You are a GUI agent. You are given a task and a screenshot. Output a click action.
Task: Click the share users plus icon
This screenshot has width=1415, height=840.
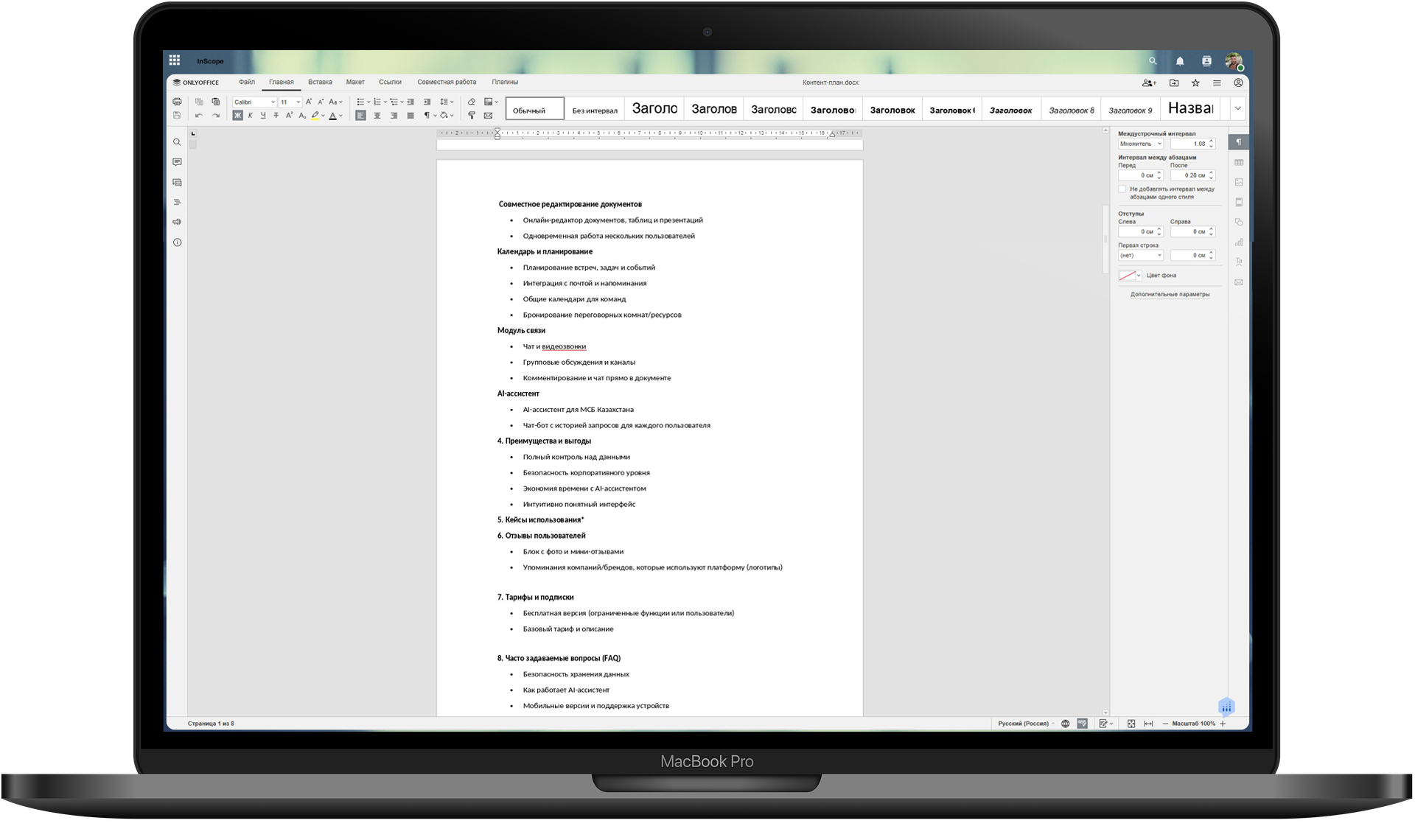1149,83
